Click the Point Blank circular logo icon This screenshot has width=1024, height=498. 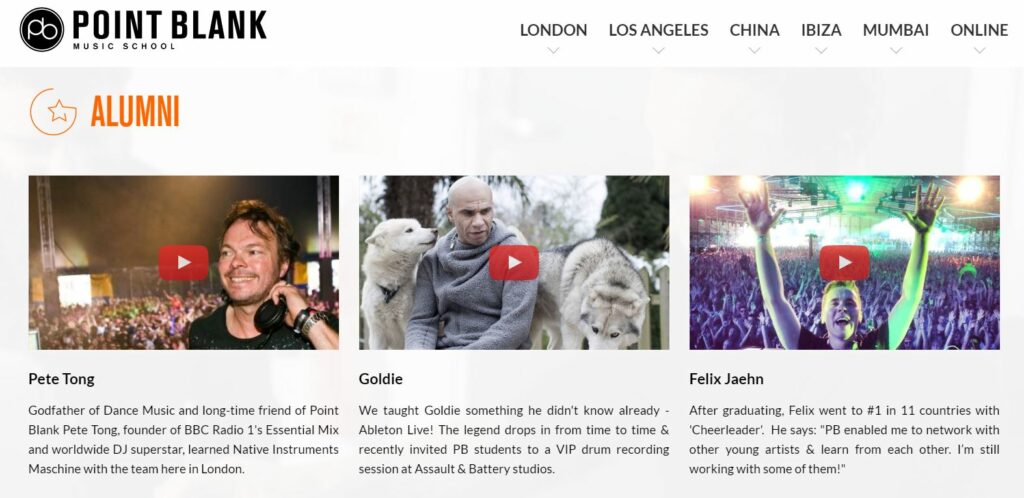(x=42, y=29)
